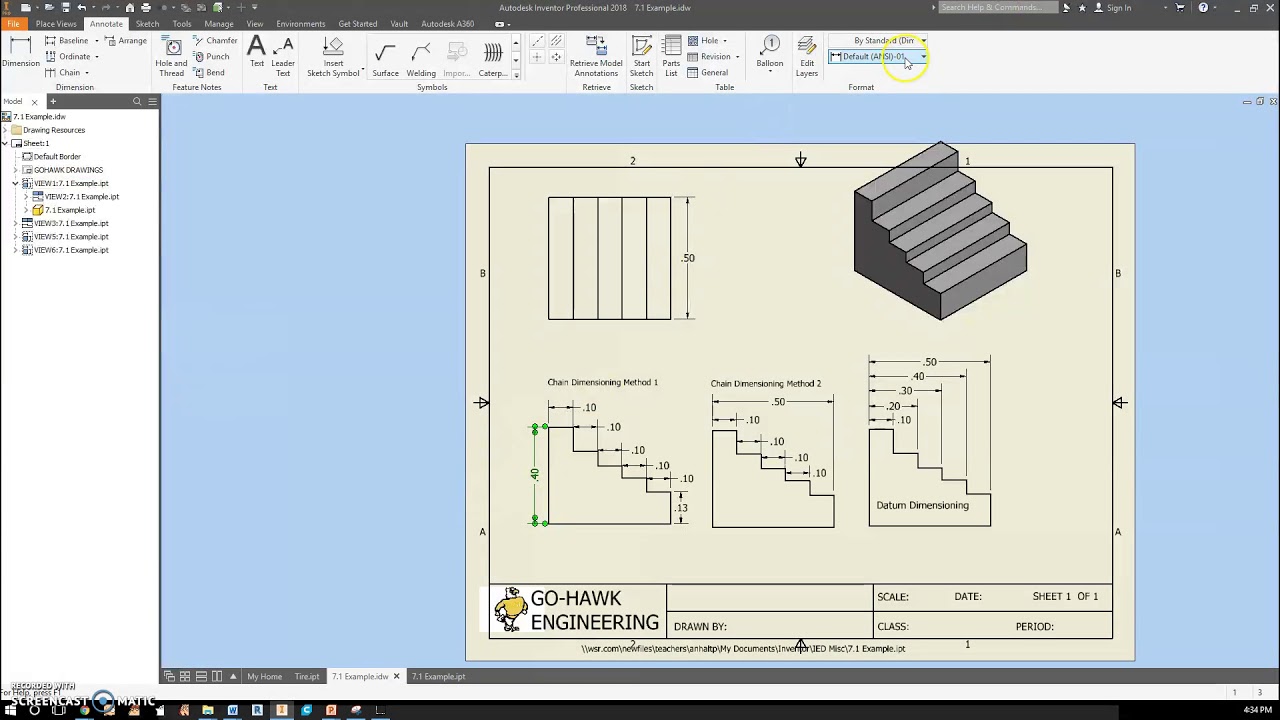This screenshot has height=720, width=1280.
Task: Expand VIEW3:7.1 Example.ipt node
Action: 16,223
